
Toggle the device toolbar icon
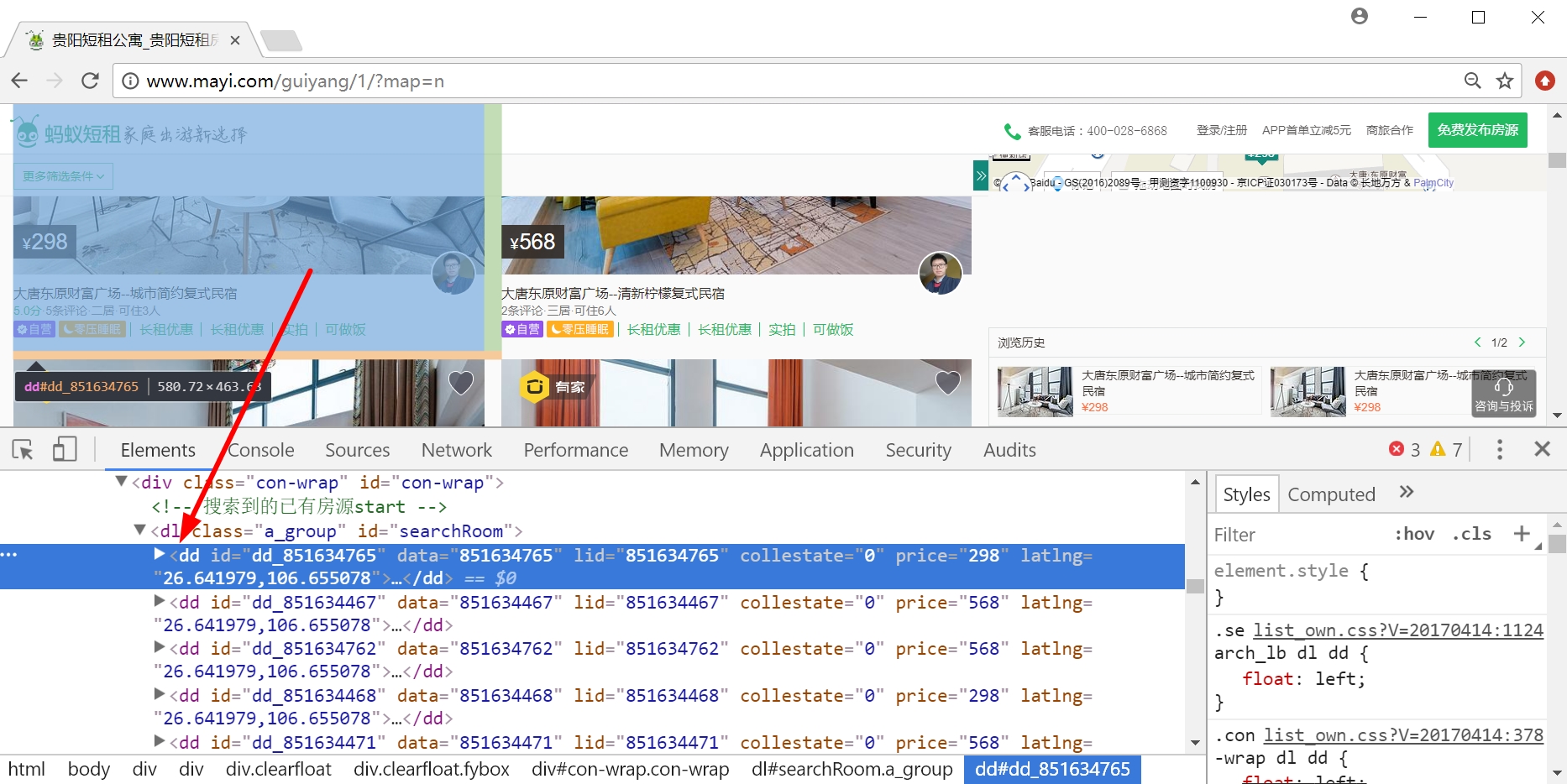point(65,450)
